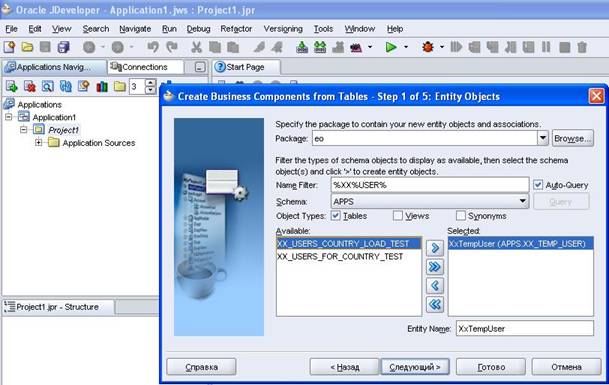Screen dimensions: 609x385
Task: Open the Debug button dropdown arrow
Action: point(442,47)
